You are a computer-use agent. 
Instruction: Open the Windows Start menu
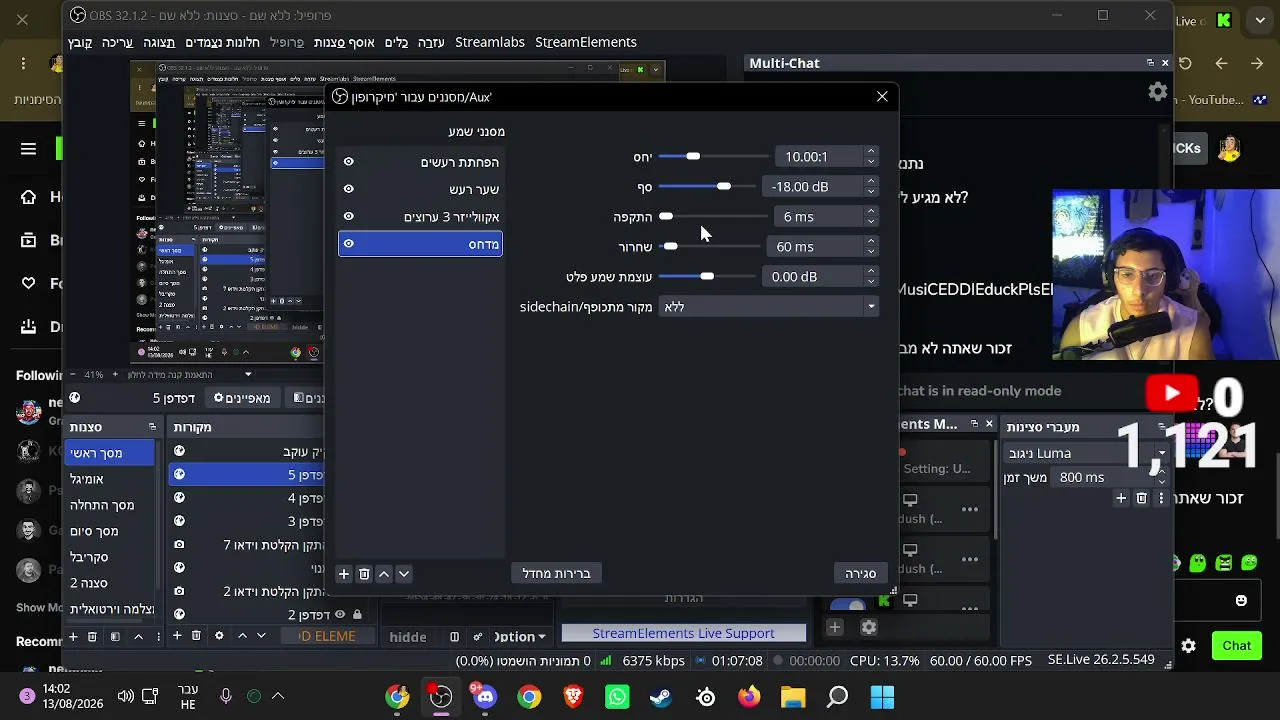click(x=882, y=697)
